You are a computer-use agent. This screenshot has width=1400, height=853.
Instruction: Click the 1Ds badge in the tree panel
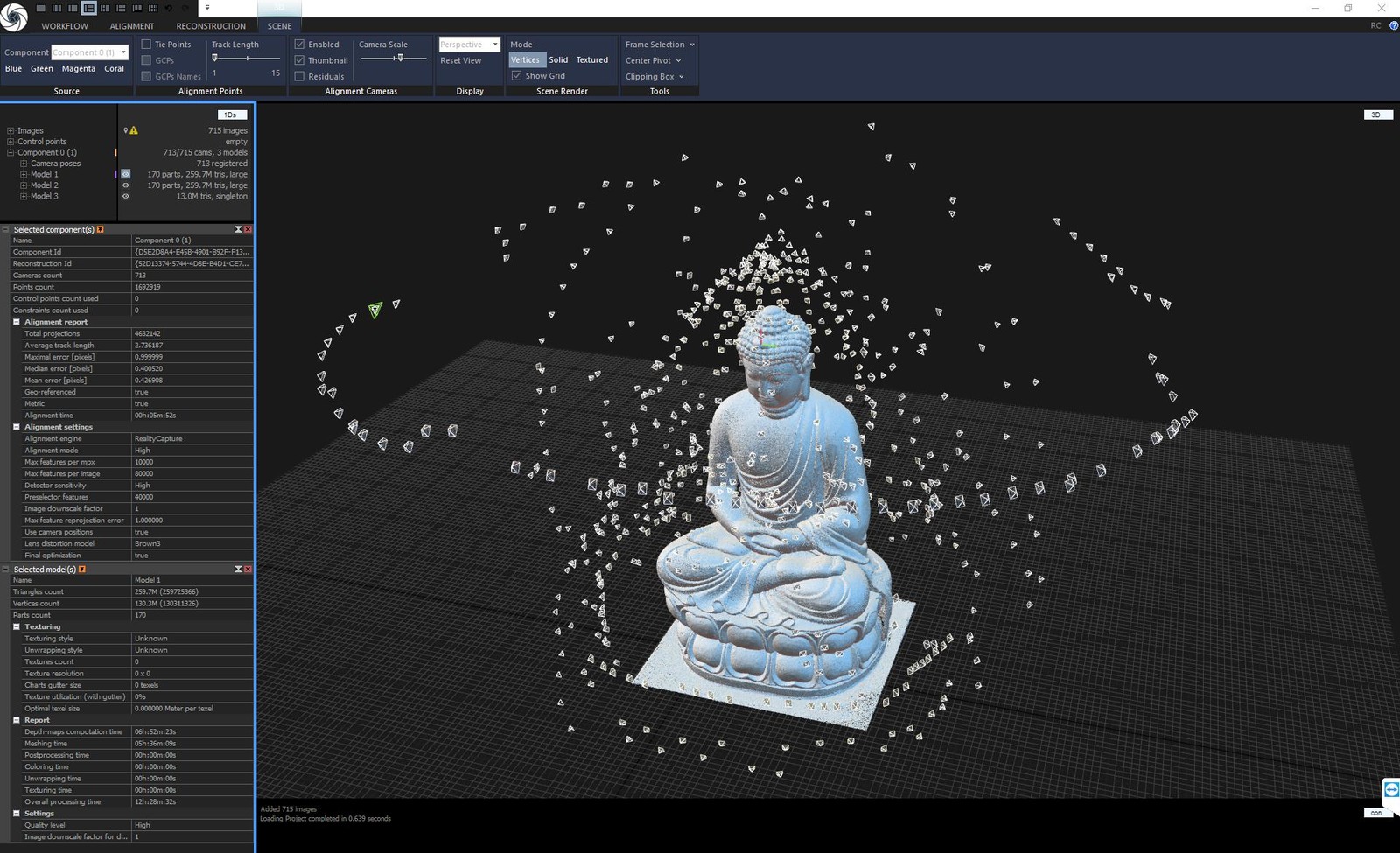point(230,114)
